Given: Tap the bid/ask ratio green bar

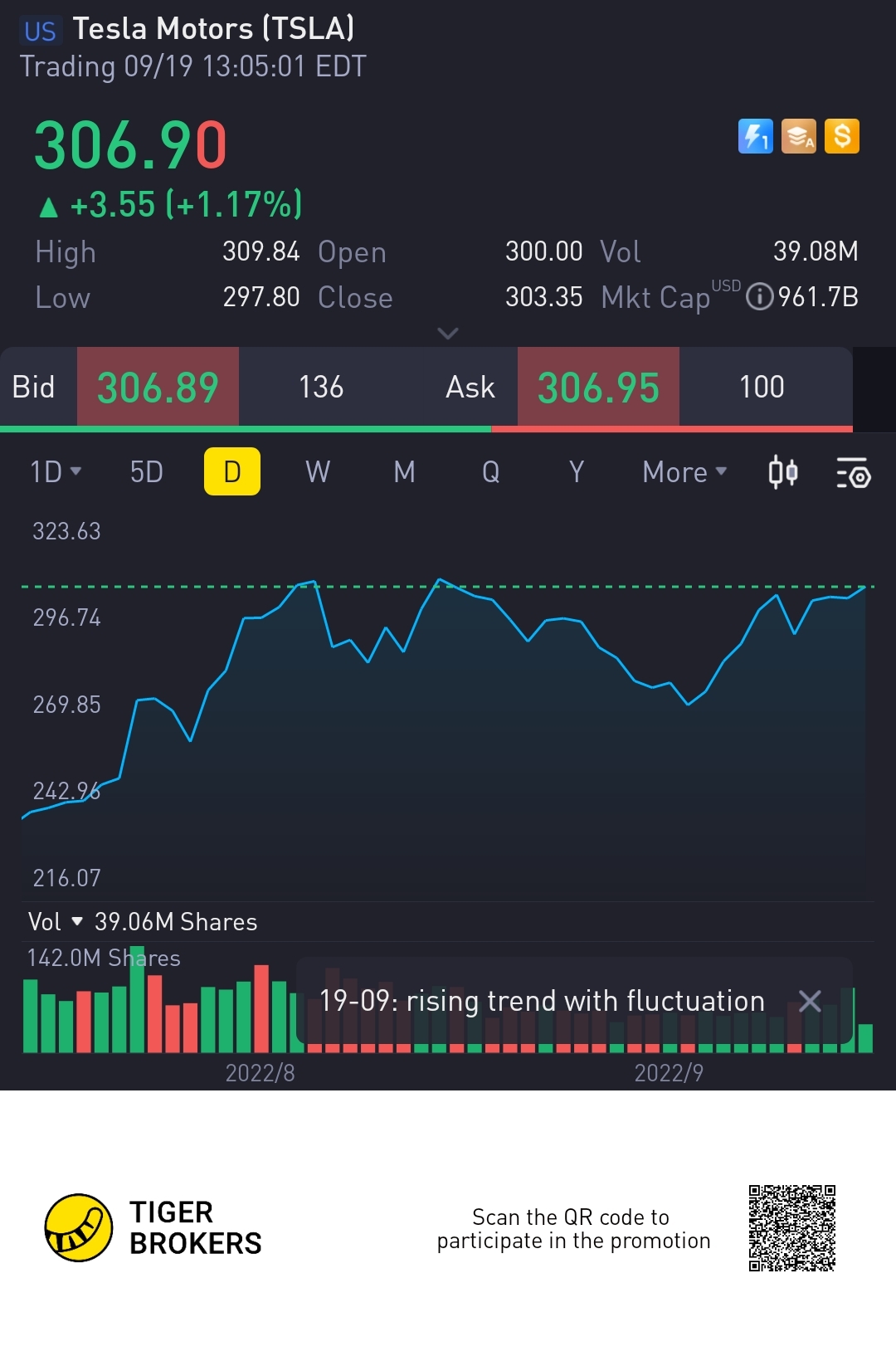Looking at the screenshot, I should coord(246,429).
